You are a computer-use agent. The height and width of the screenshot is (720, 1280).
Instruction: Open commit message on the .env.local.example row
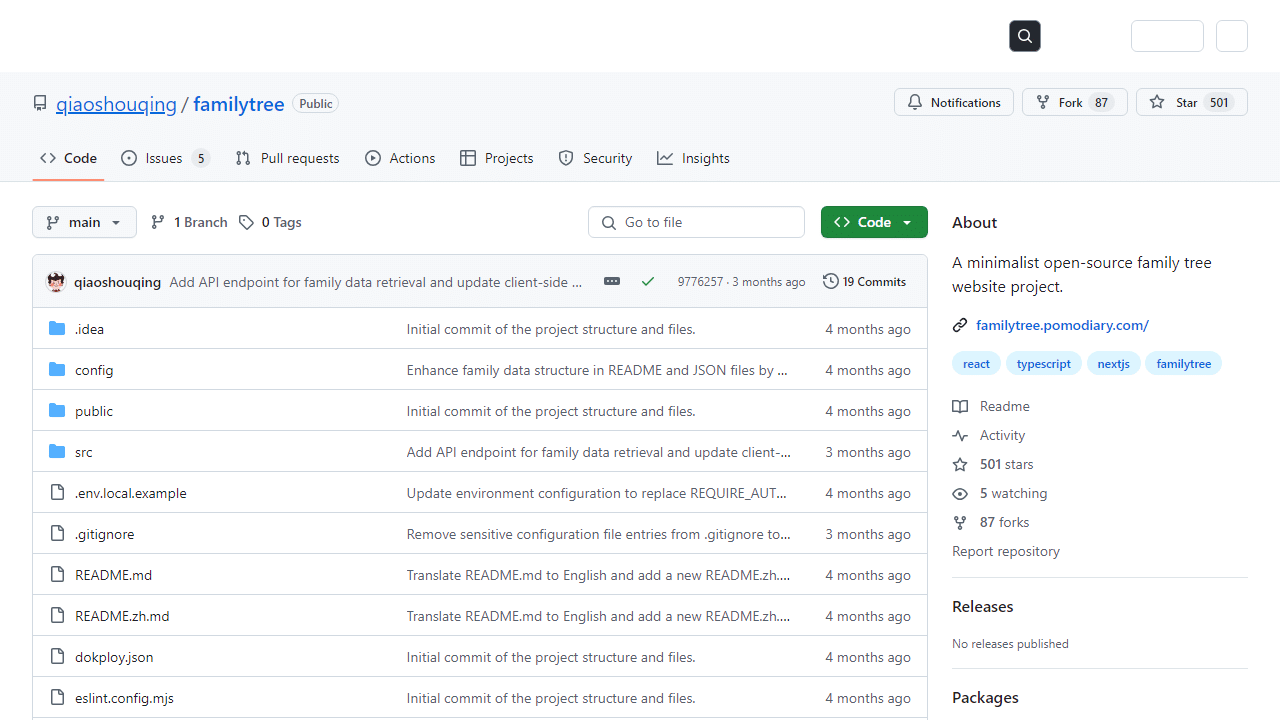click(597, 493)
